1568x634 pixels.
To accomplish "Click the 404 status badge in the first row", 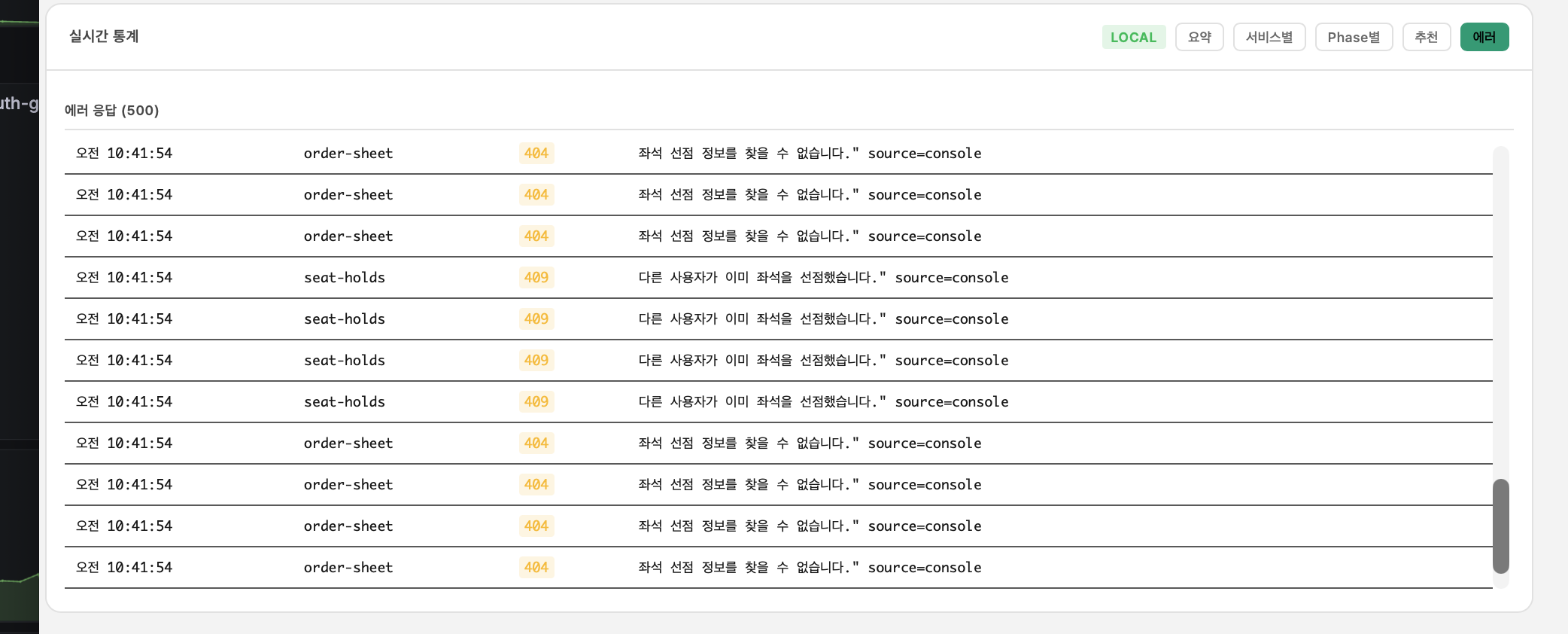I will point(536,154).
